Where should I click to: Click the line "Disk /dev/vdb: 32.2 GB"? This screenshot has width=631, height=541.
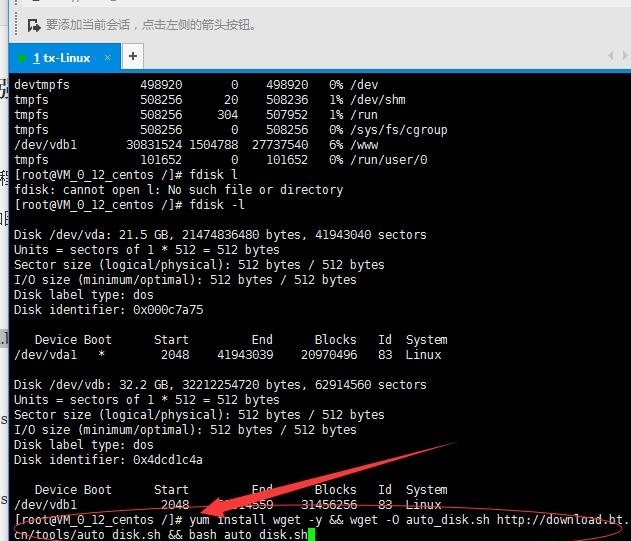[220, 385]
